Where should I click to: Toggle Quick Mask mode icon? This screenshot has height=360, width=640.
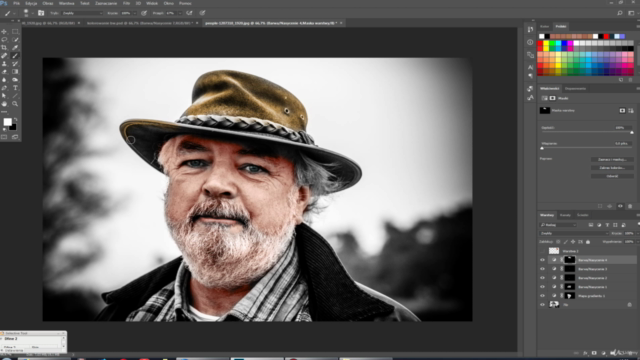tap(4, 137)
